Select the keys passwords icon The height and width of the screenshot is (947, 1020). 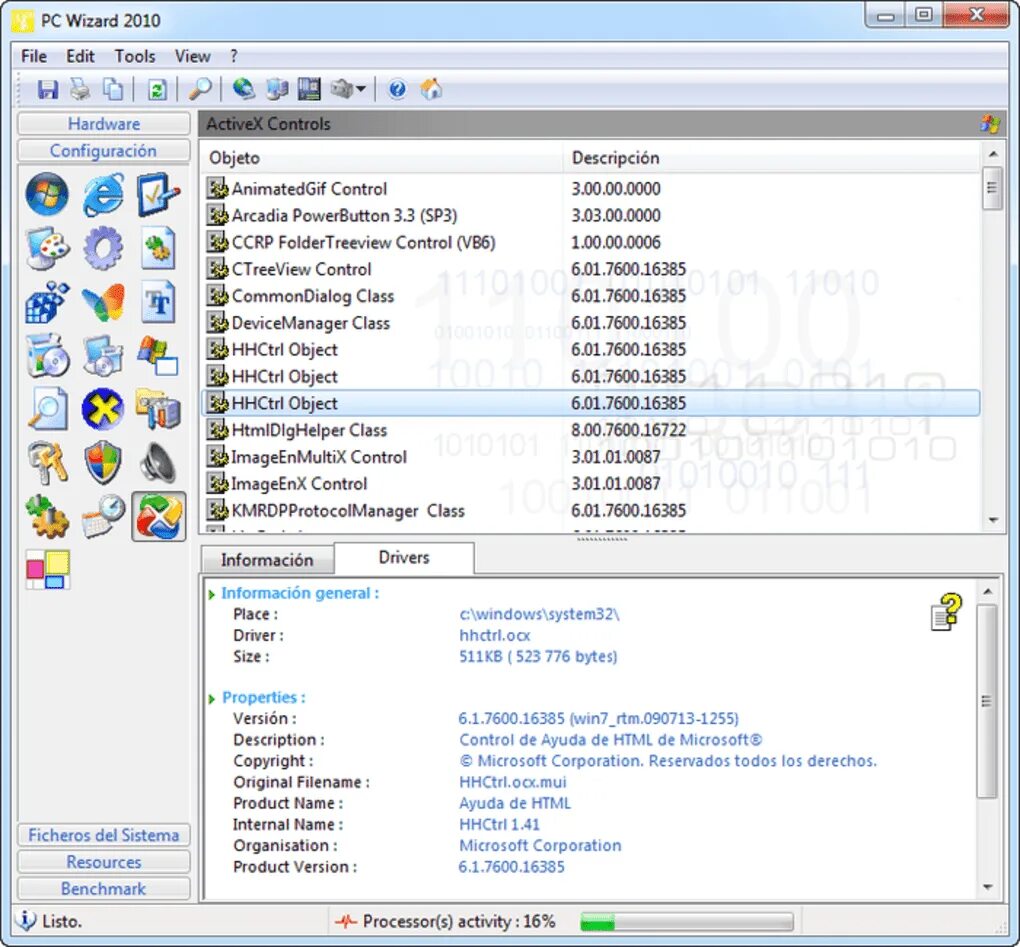tap(47, 462)
